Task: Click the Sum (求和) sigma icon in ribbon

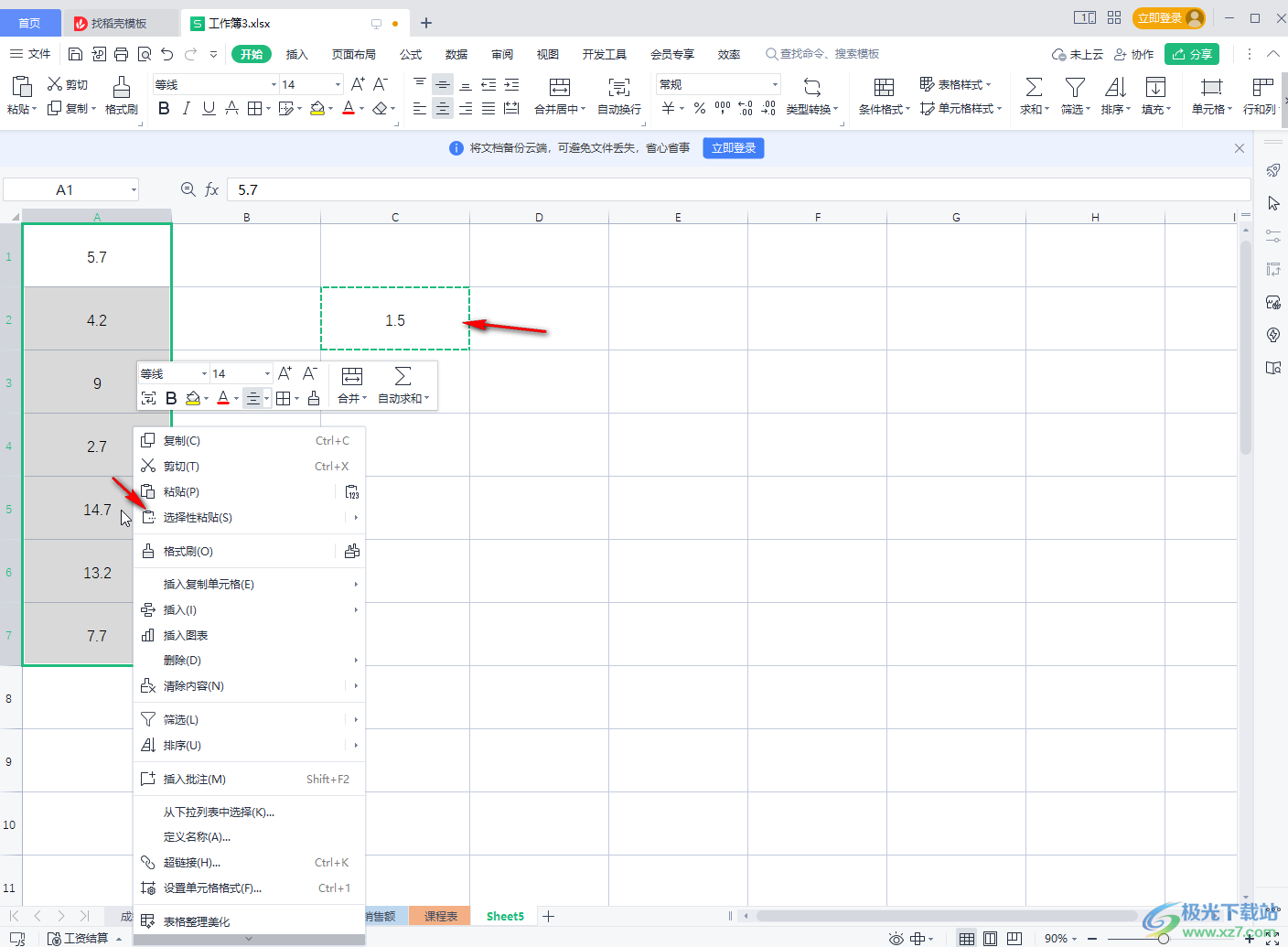Action: (x=1034, y=87)
